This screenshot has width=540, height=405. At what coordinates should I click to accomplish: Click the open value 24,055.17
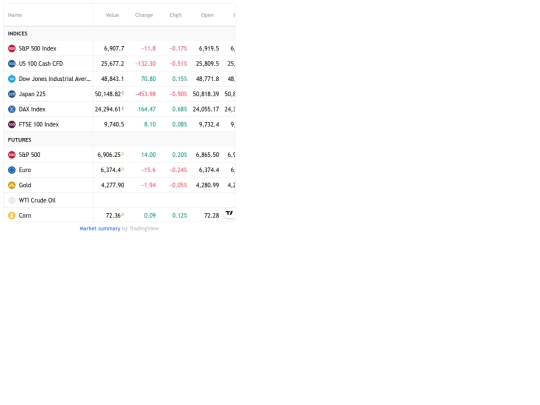point(206,109)
